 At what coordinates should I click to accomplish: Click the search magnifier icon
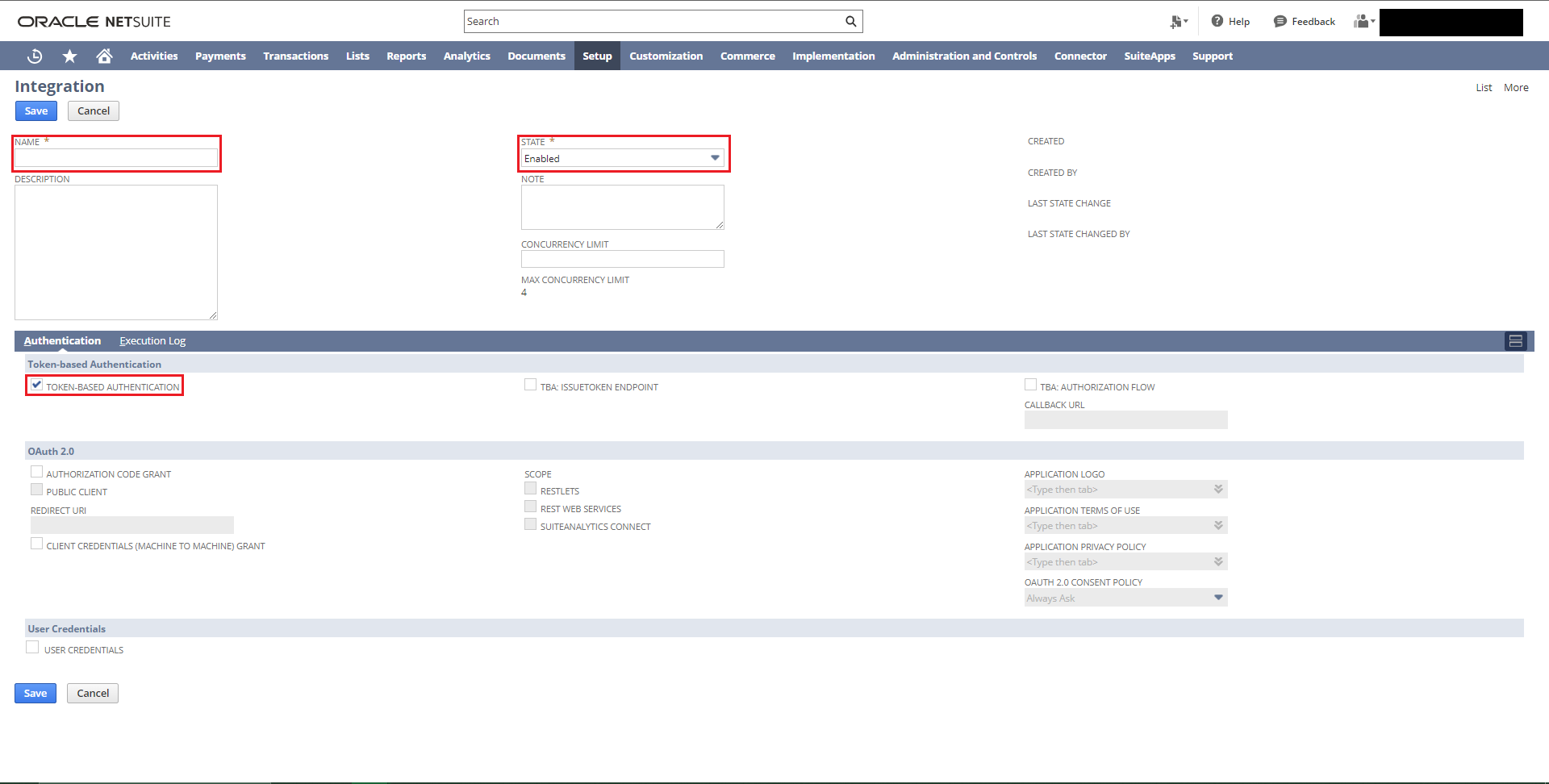click(850, 22)
